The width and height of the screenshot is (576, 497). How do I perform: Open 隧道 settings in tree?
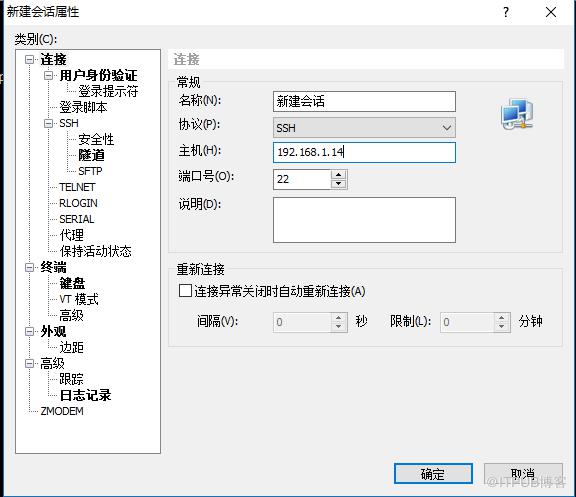pos(91,155)
